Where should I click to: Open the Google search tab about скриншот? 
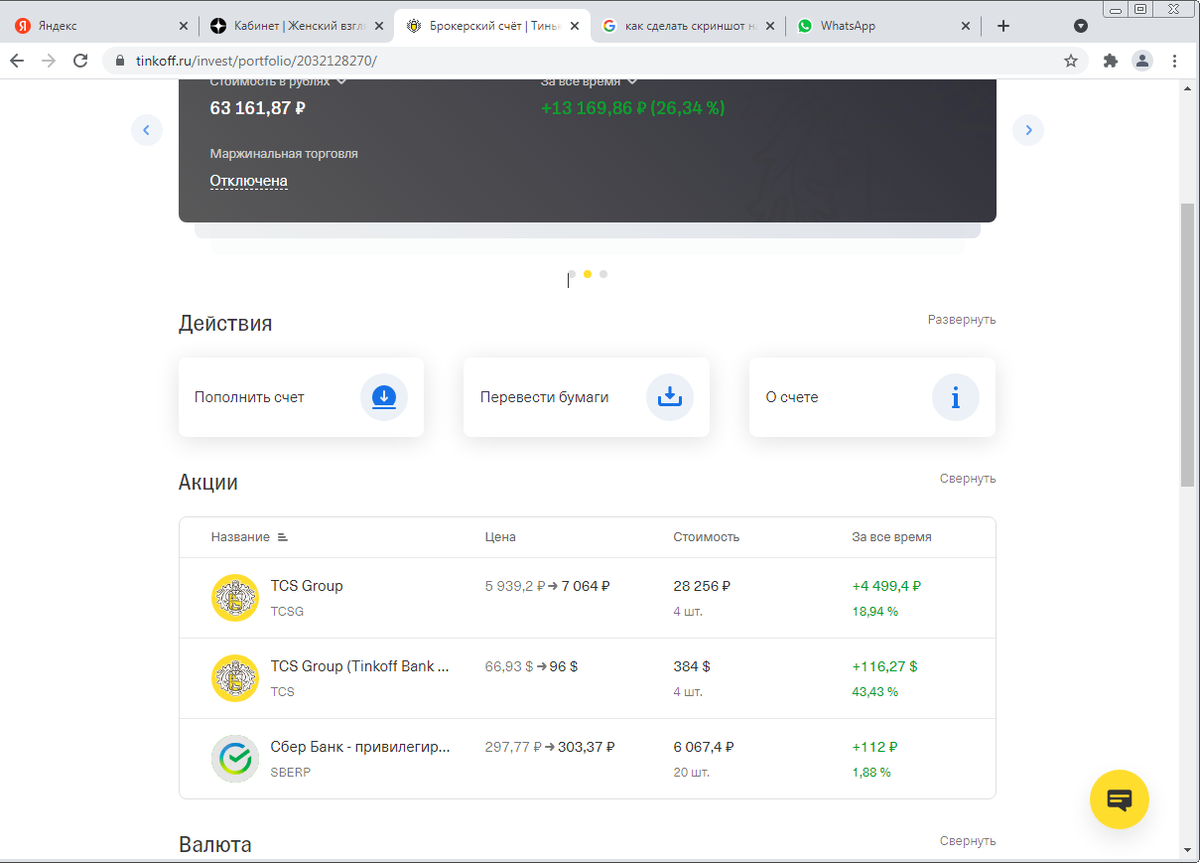coord(687,26)
